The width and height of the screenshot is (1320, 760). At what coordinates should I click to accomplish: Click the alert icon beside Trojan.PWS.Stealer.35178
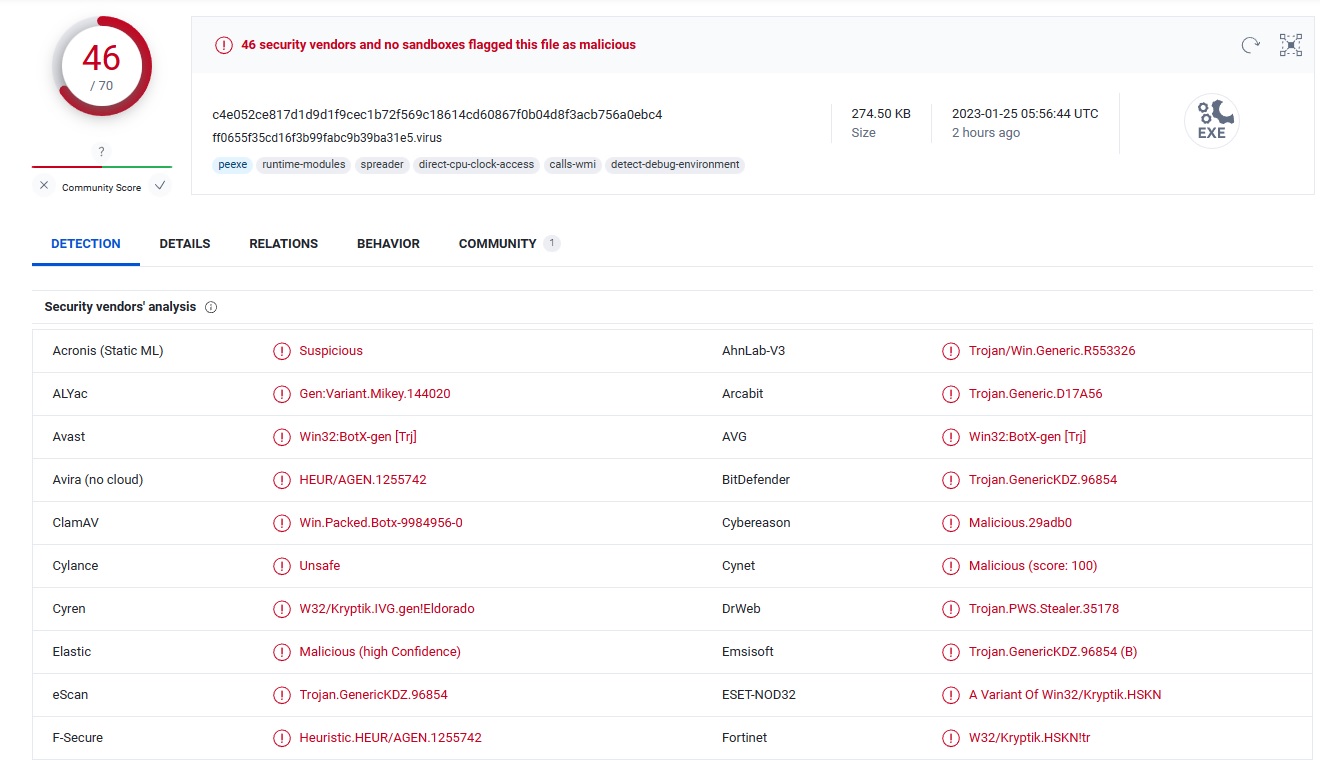point(951,609)
